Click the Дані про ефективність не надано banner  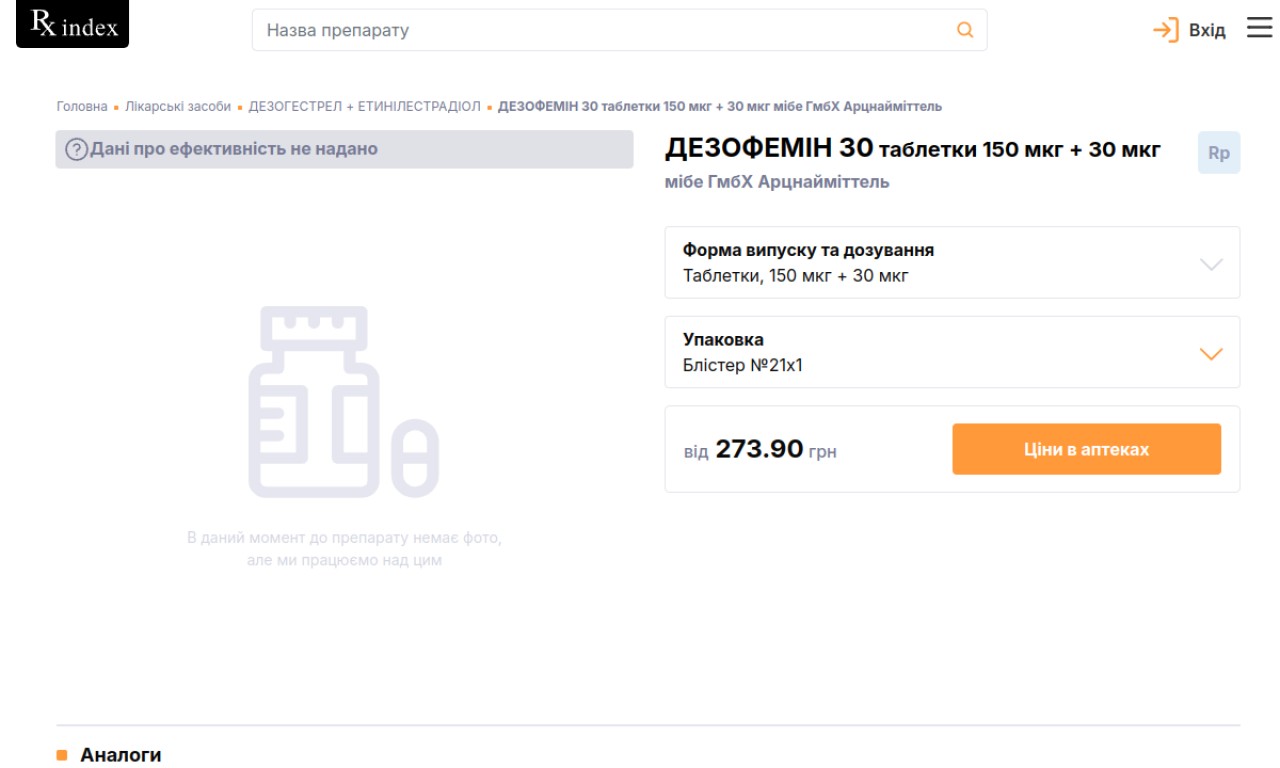coord(344,150)
